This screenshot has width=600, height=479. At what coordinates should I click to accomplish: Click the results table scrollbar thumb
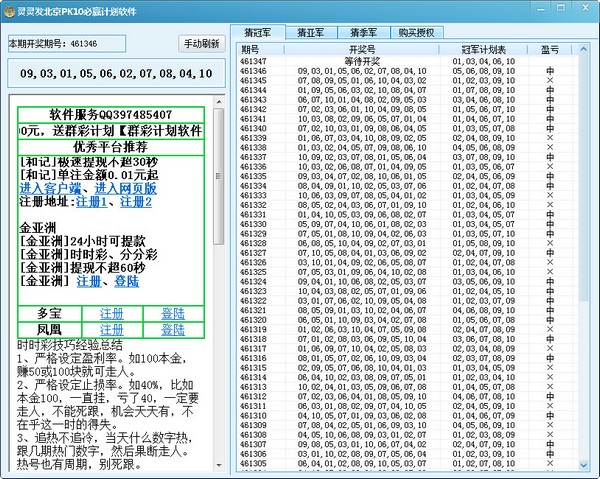[x=583, y=178]
